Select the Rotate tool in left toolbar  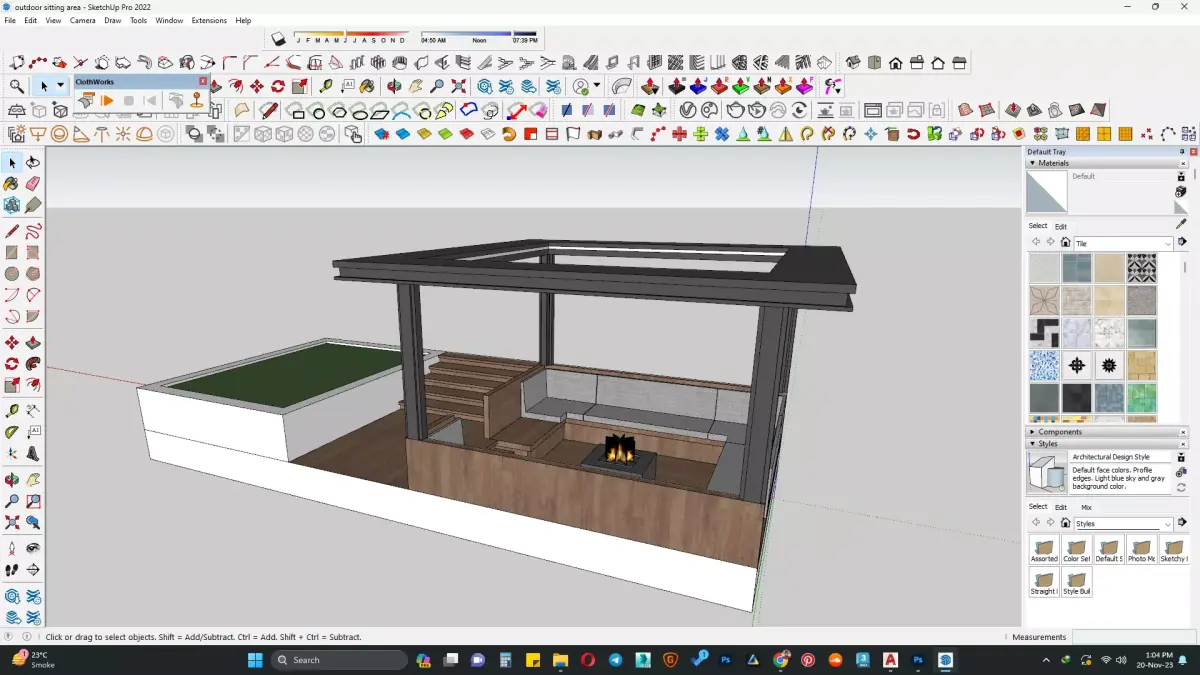pos(12,364)
